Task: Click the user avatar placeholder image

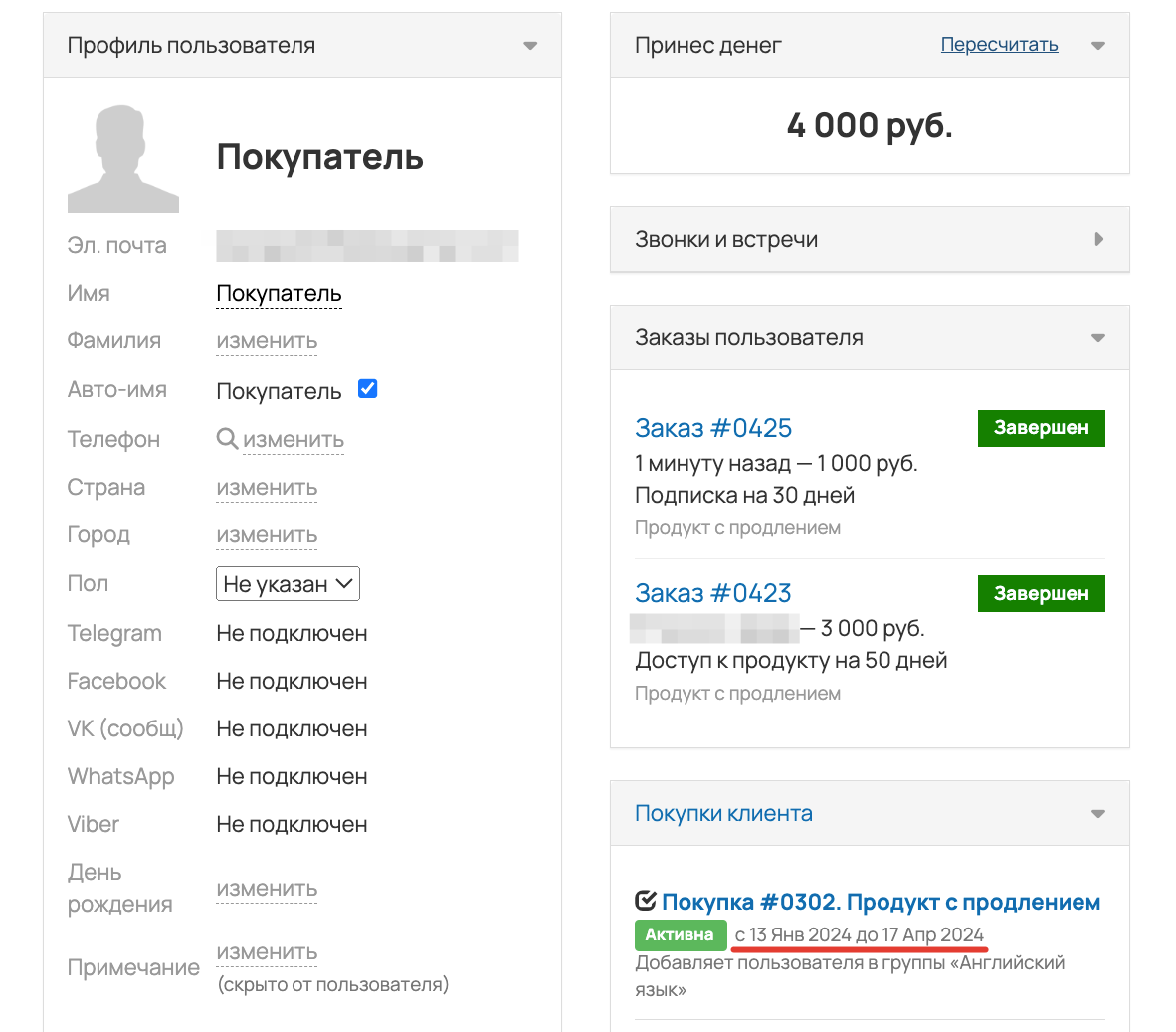Action: [123, 158]
